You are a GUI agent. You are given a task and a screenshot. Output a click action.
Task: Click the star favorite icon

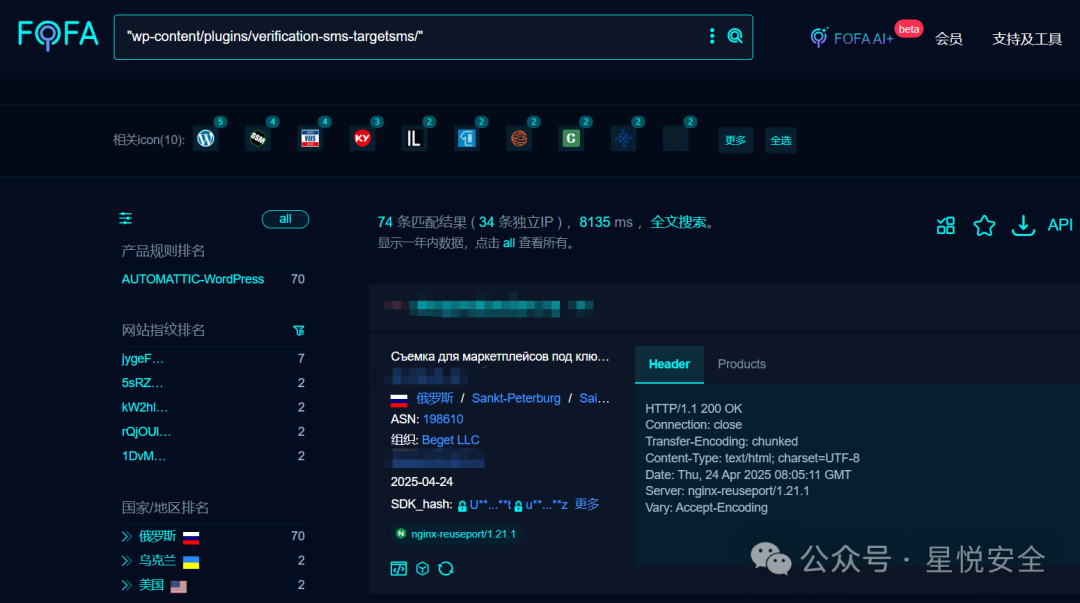tap(984, 225)
